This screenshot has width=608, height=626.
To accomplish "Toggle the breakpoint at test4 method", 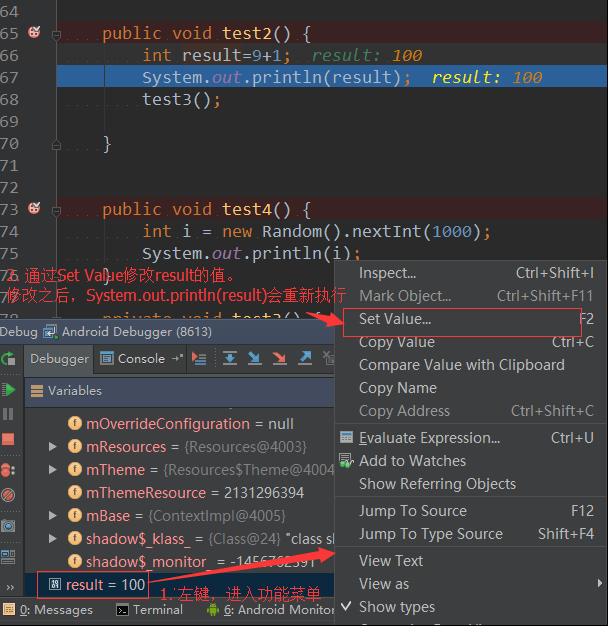I will click(x=34, y=209).
